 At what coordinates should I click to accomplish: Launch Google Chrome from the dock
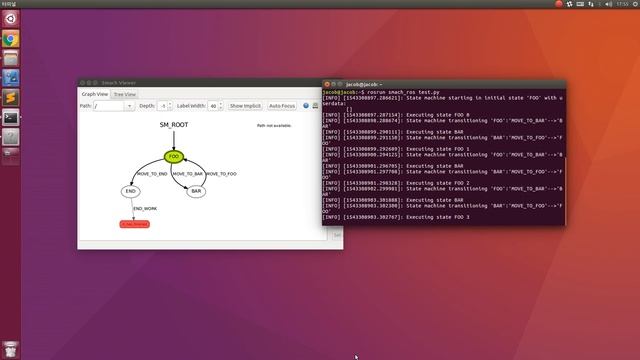pyautogui.click(x=11, y=39)
